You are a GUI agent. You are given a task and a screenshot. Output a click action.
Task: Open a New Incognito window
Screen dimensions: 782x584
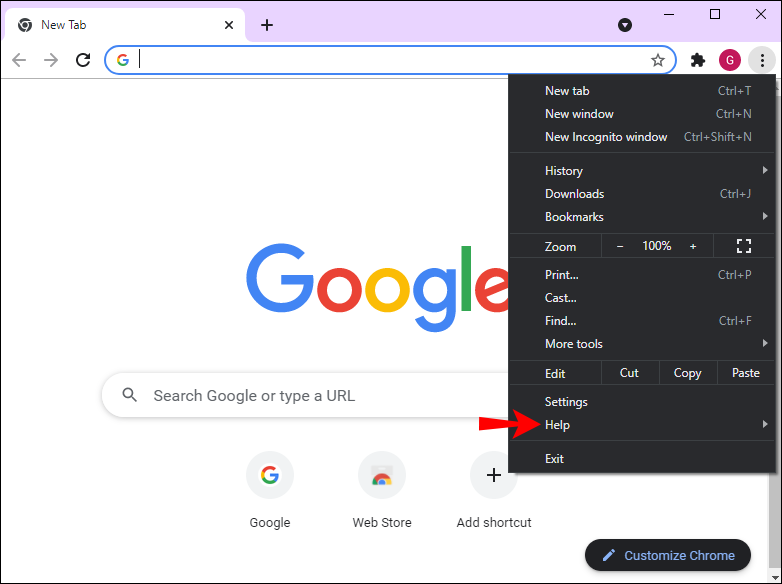pyautogui.click(x=642, y=137)
